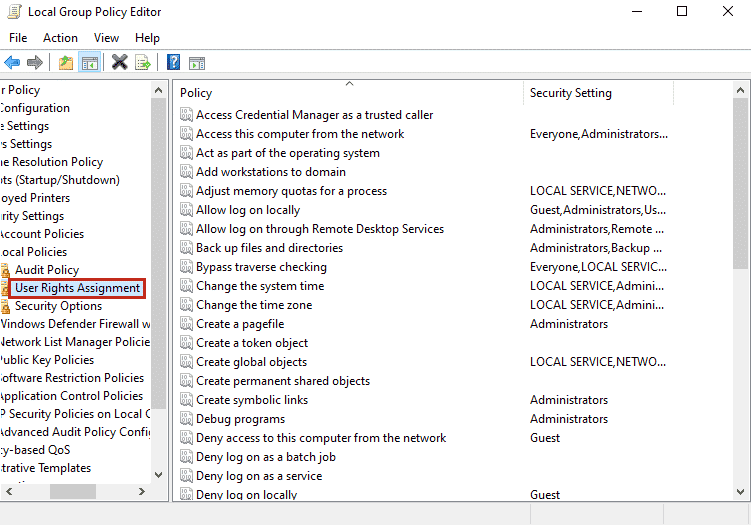Select Deny log on locally policy
The image size is (751, 525).
point(247,494)
